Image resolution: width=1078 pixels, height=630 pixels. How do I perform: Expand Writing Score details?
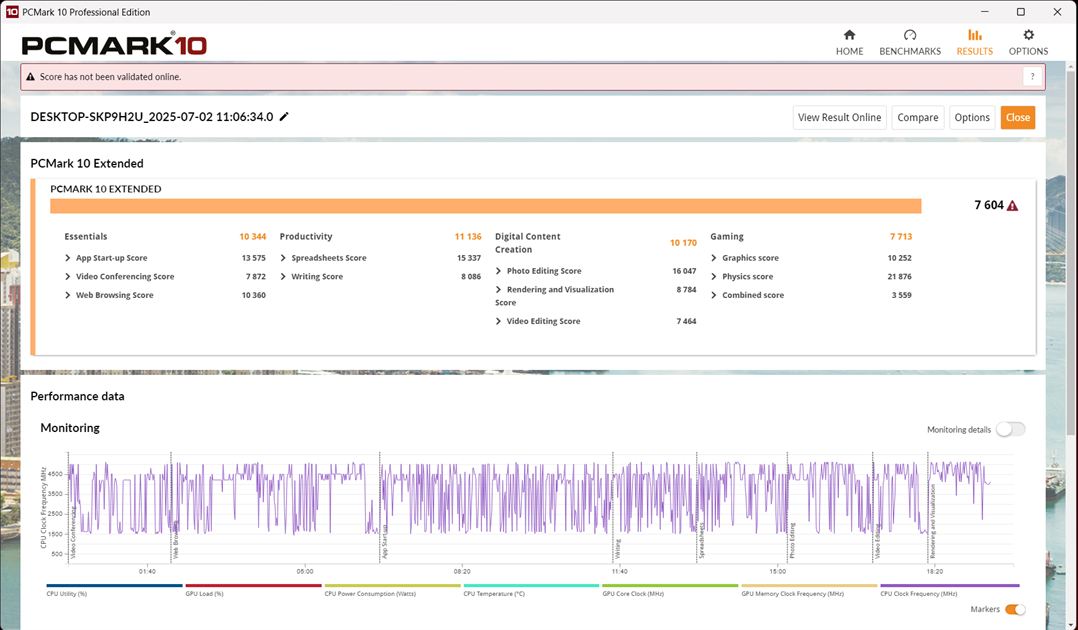tap(283, 276)
